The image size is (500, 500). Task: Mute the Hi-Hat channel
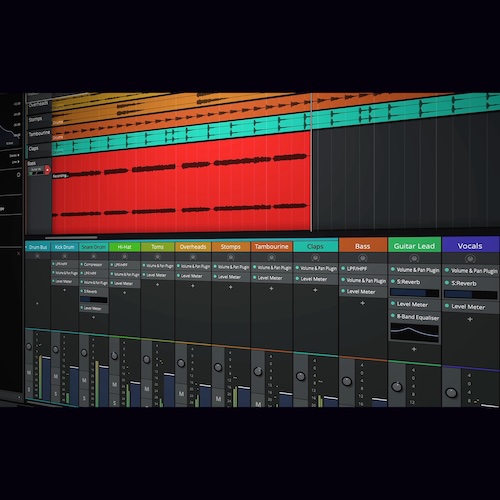[x=114, y=384]
